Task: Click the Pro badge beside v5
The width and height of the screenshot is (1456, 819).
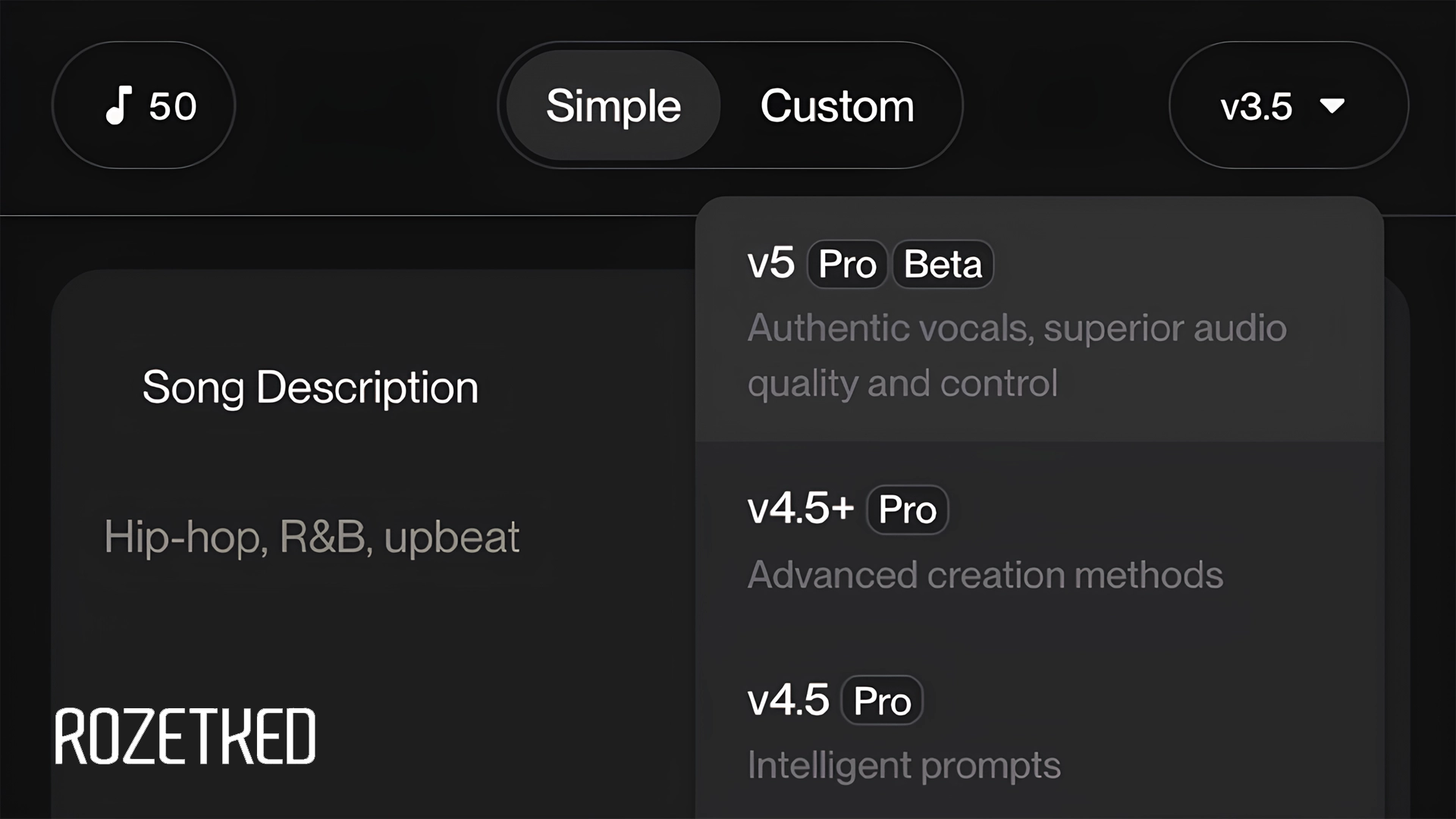Action: [847, 264]
